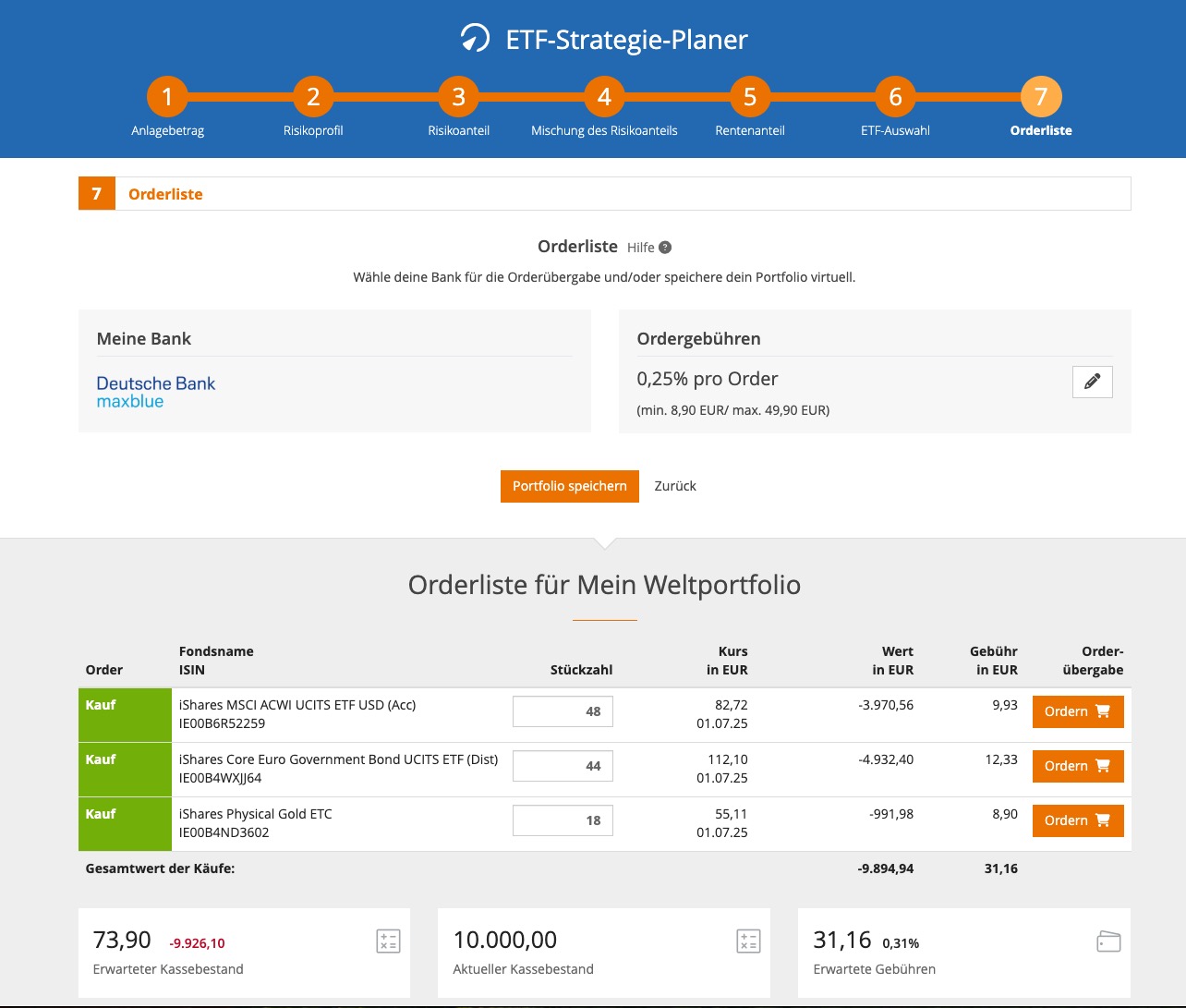Click the pencil icon to edit Ordergebühren
The height and width of the screenshot is (1008, 1186).
pos(1092,382)
